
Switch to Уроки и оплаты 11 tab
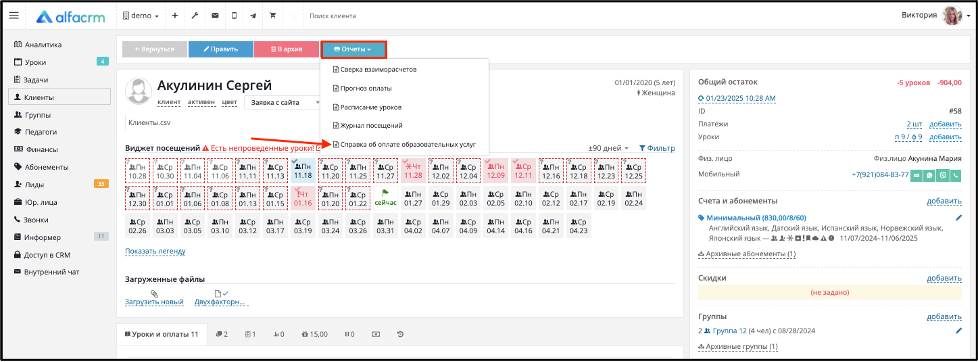[161, 335]
